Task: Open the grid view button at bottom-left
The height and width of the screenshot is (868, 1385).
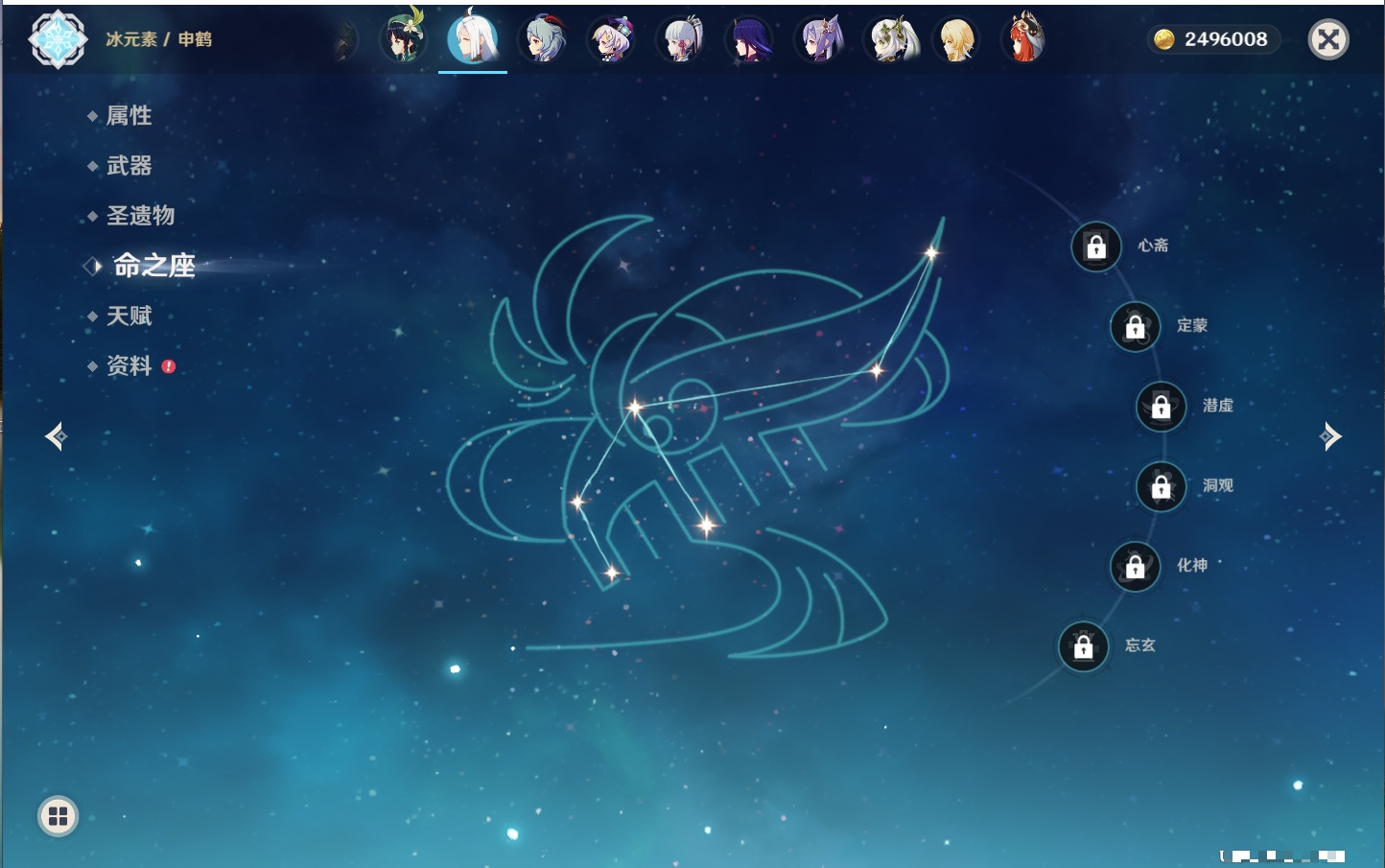Action: coord(58,816)
